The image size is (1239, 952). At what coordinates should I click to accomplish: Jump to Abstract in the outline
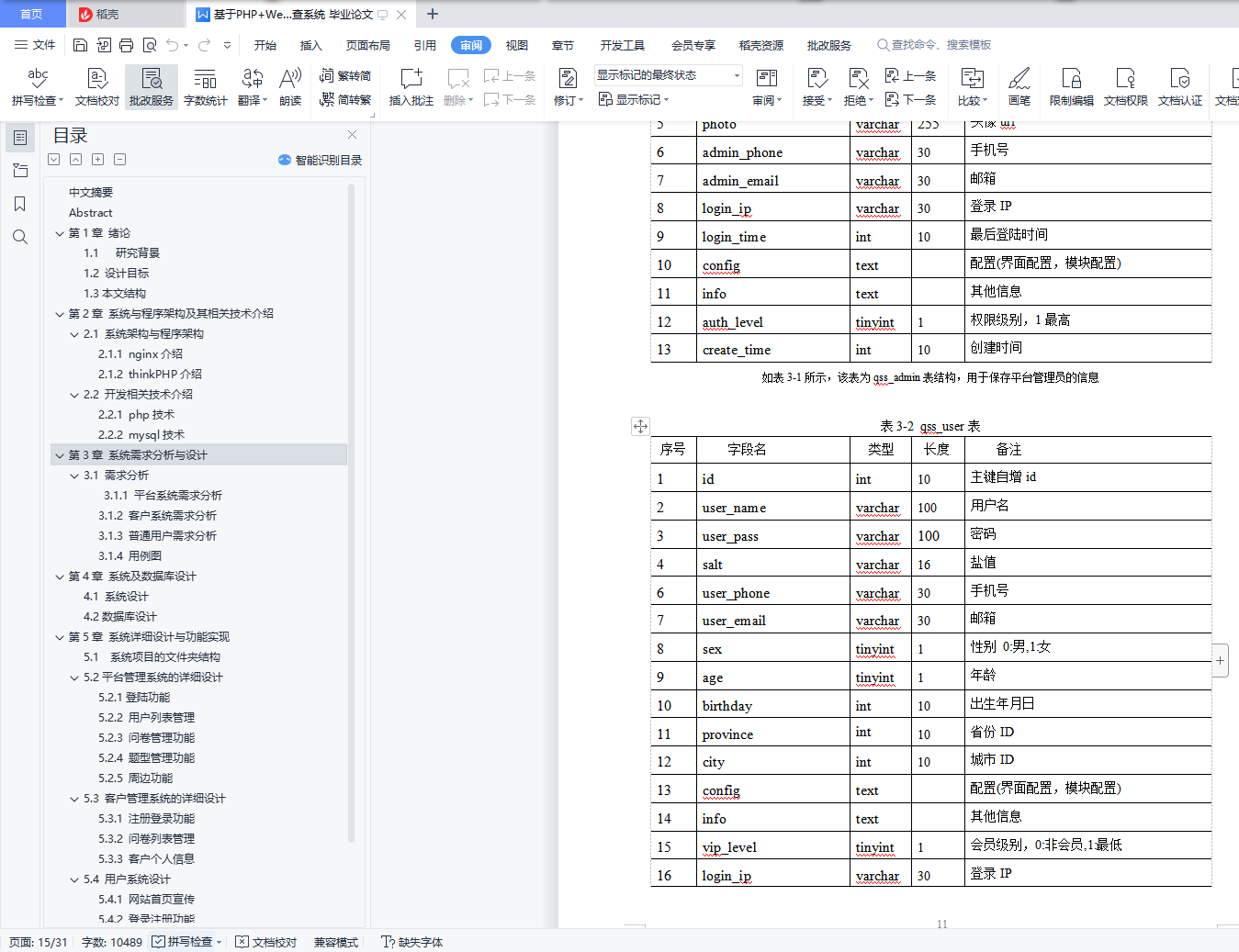coord(90,213)
